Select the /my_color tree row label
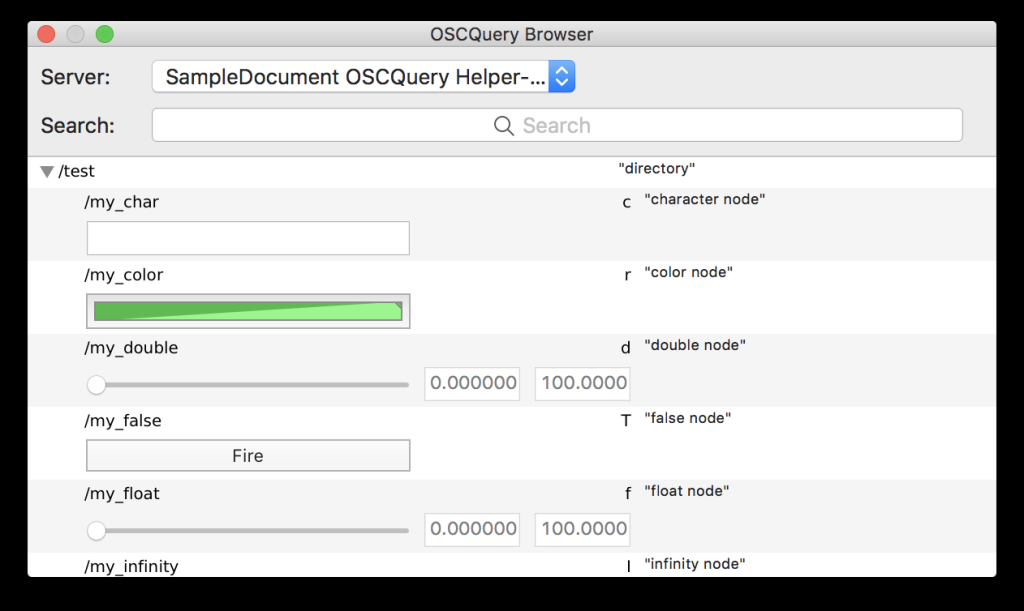1024x611 pixels. pyautogui.click(x=125, y=275)
